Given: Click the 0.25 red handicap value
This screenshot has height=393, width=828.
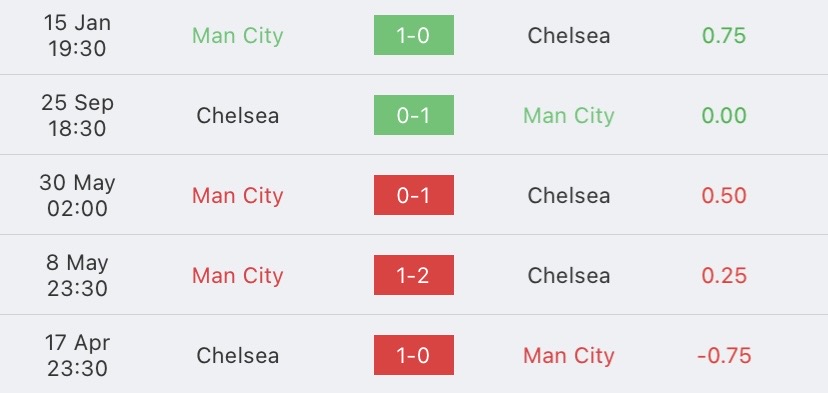Looking at the screenshot, I should coord(724,275).
